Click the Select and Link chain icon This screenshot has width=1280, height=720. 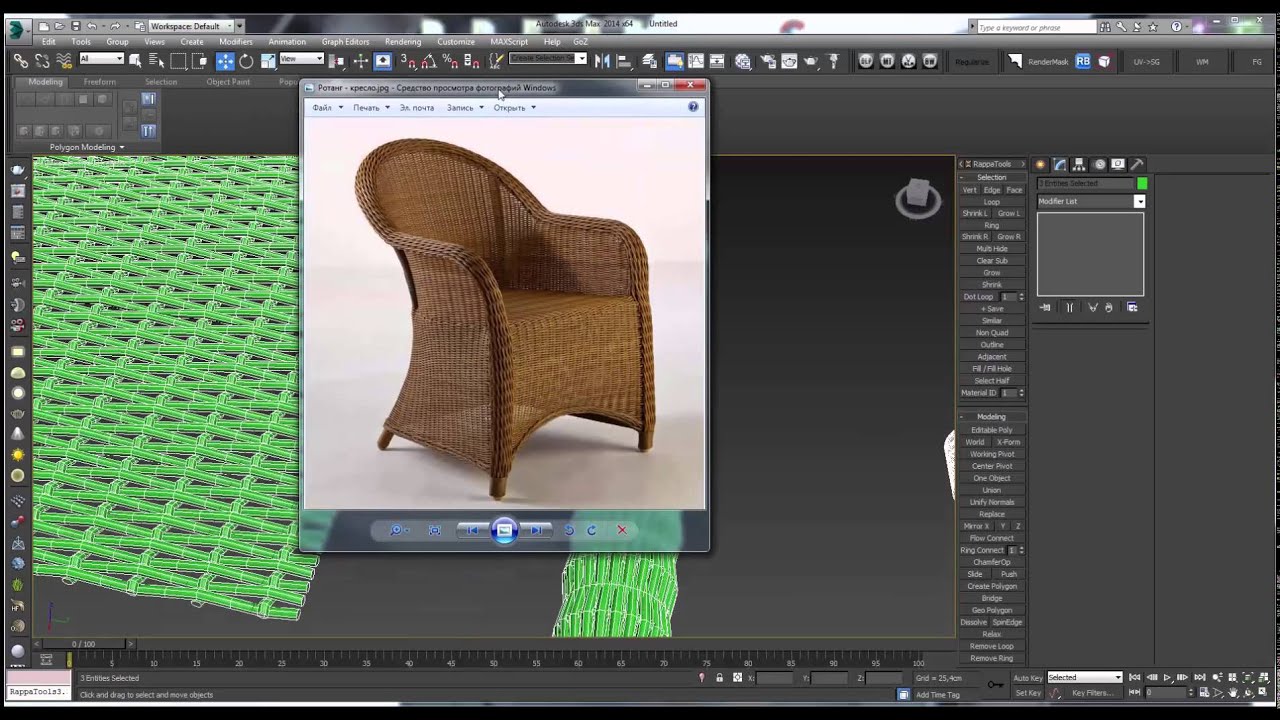tap(21, 61)
